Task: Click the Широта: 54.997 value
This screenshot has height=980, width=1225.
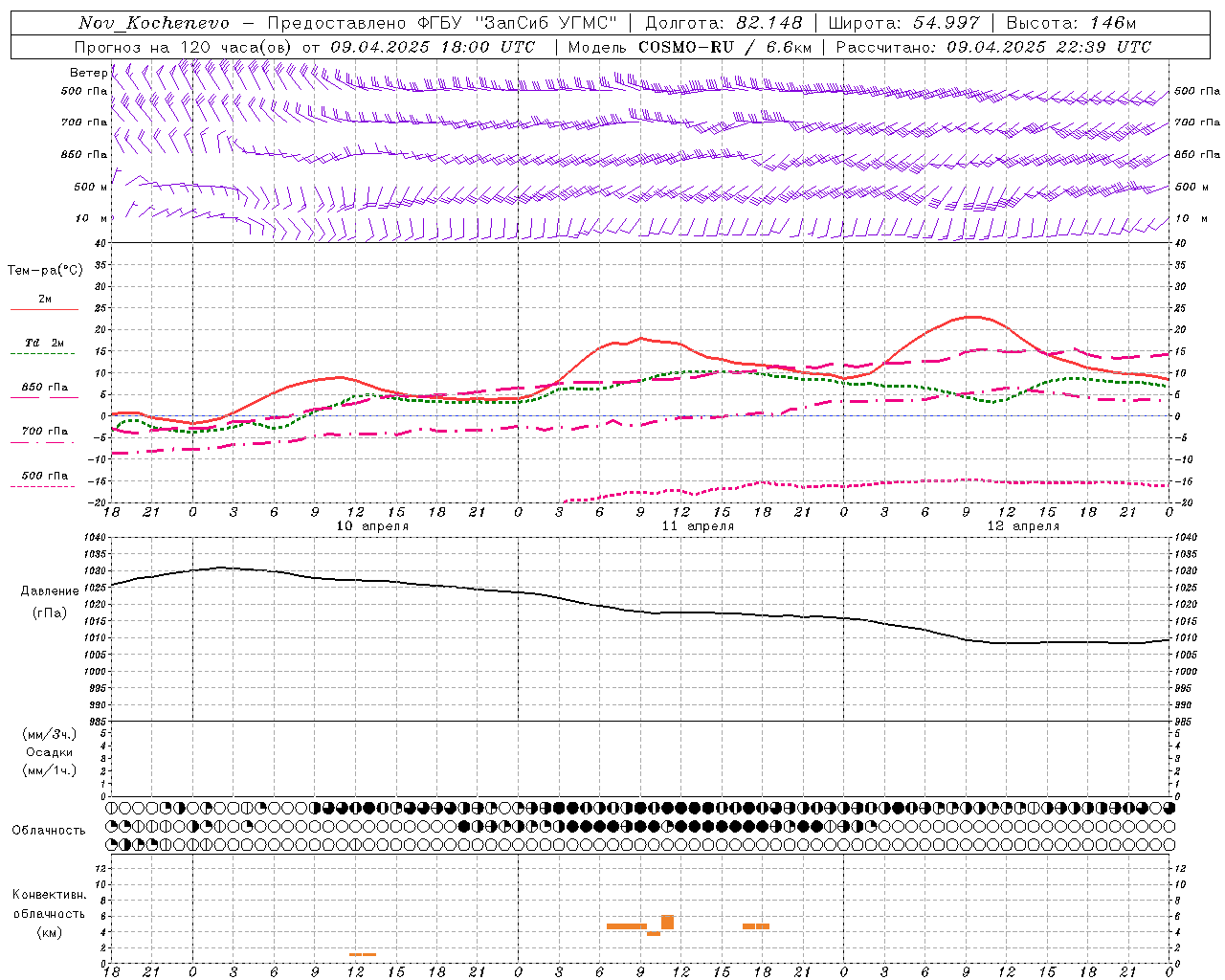Action: click(x=903, y=23)
